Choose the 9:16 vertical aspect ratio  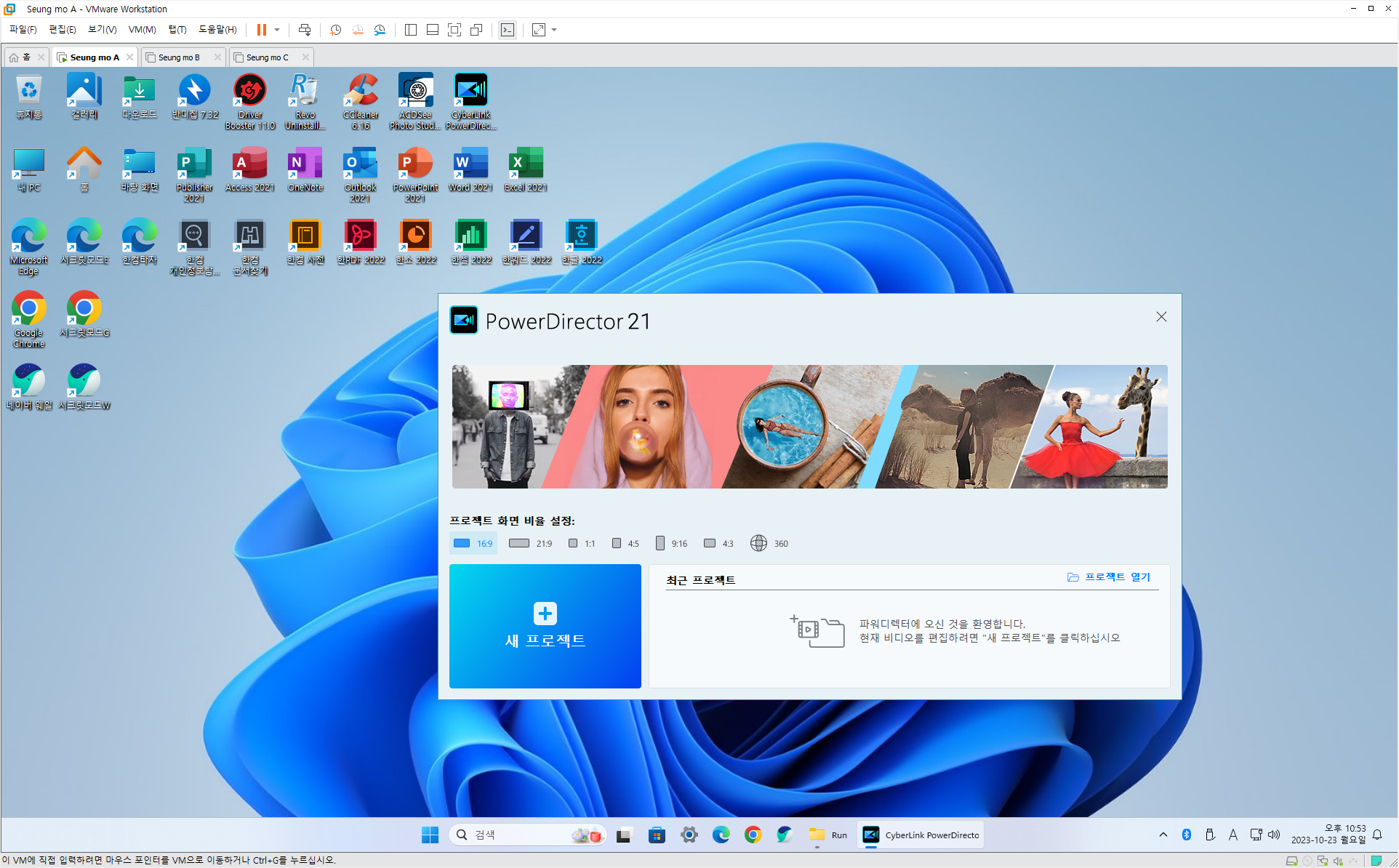pyautogui.click(x=670, y=543)
